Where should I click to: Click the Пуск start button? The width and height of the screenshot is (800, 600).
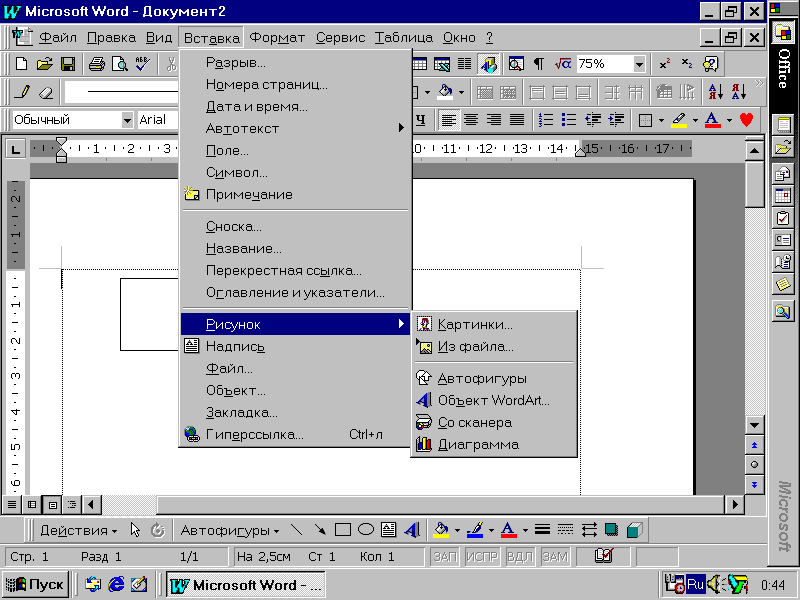[35, 584]
